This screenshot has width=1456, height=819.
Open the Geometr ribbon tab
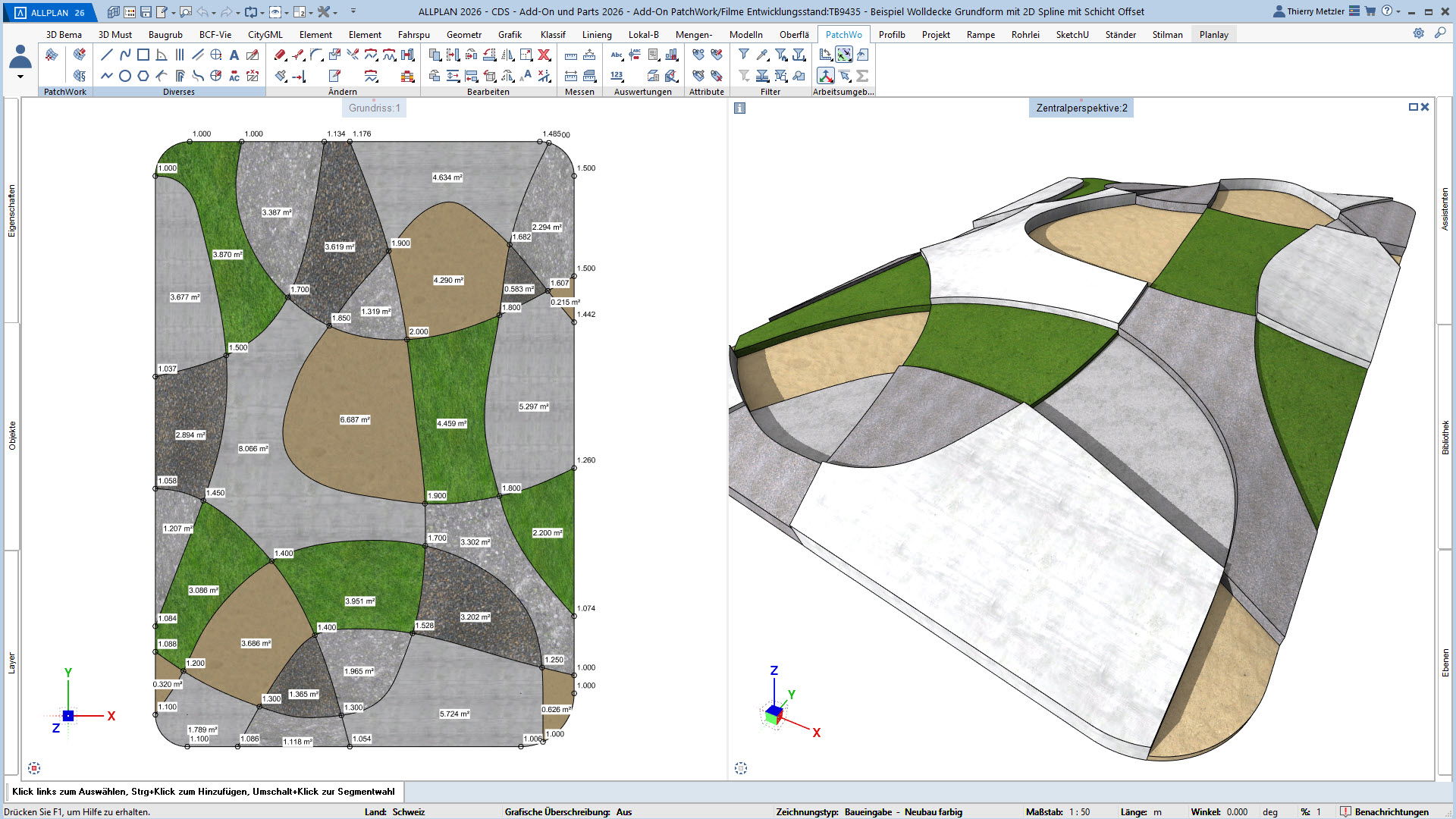464,34
